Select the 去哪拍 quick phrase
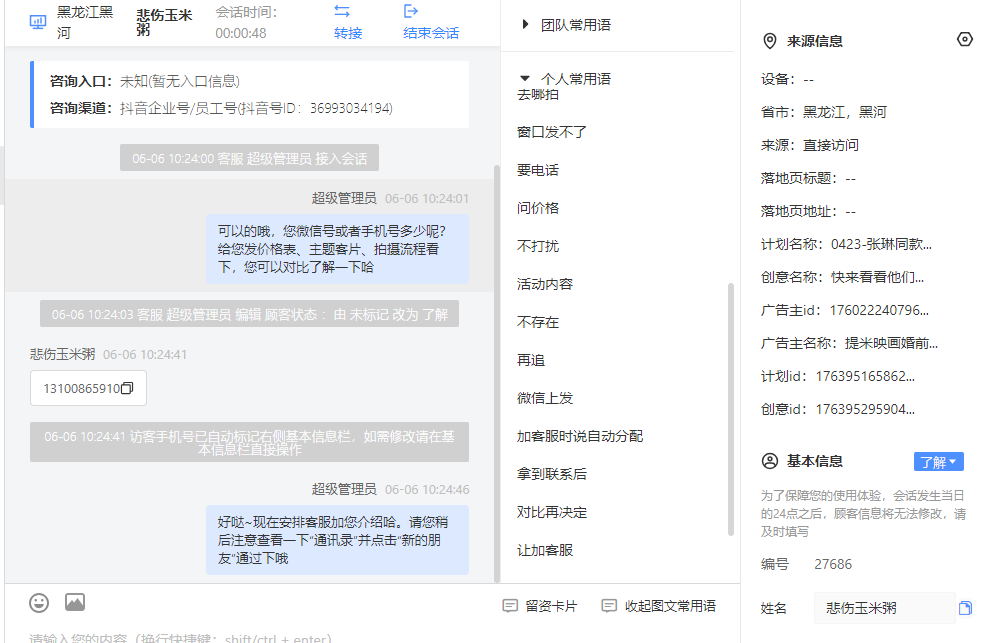Viewport: 993px width, 643px height. tap(538, 94)
